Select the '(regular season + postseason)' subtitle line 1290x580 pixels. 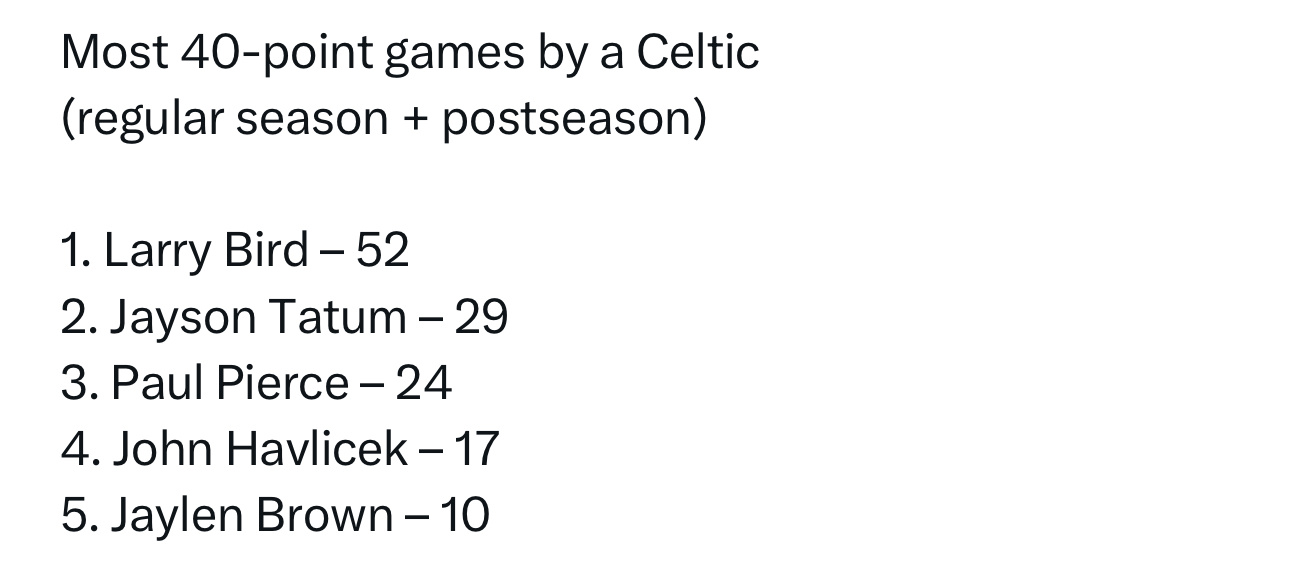pos(384,119)
